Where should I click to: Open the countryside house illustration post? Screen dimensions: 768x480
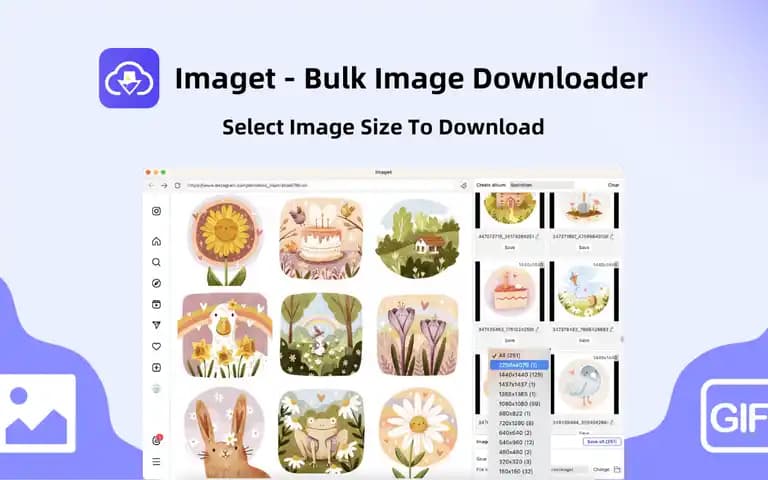(418, 238)
